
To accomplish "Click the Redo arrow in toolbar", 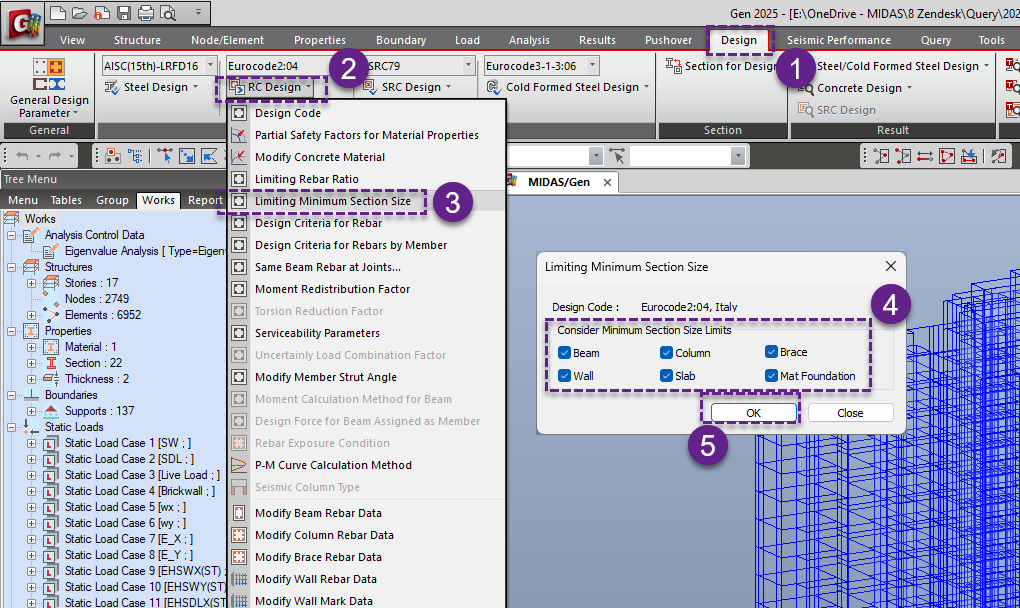I will pos(55,156).
